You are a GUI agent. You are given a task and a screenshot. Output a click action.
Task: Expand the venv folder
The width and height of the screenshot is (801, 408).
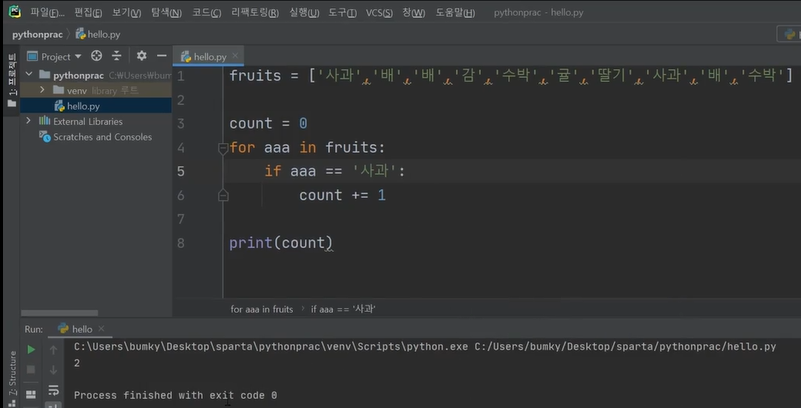[42, 90]
